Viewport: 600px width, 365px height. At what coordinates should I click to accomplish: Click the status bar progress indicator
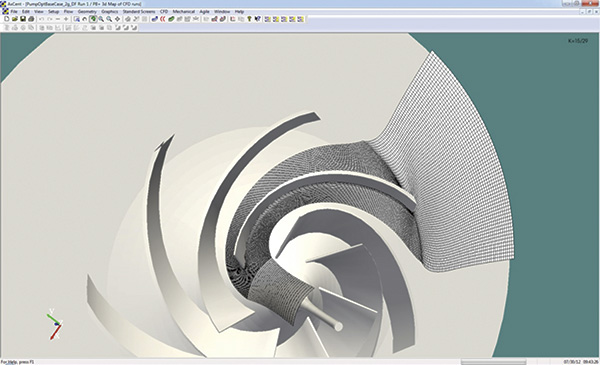[x=493, y=362]
